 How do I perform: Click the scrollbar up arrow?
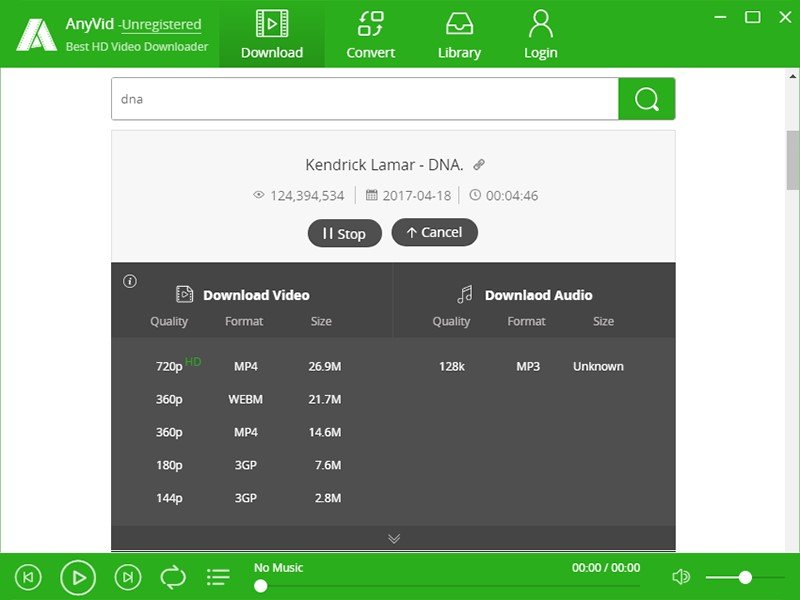793,77
